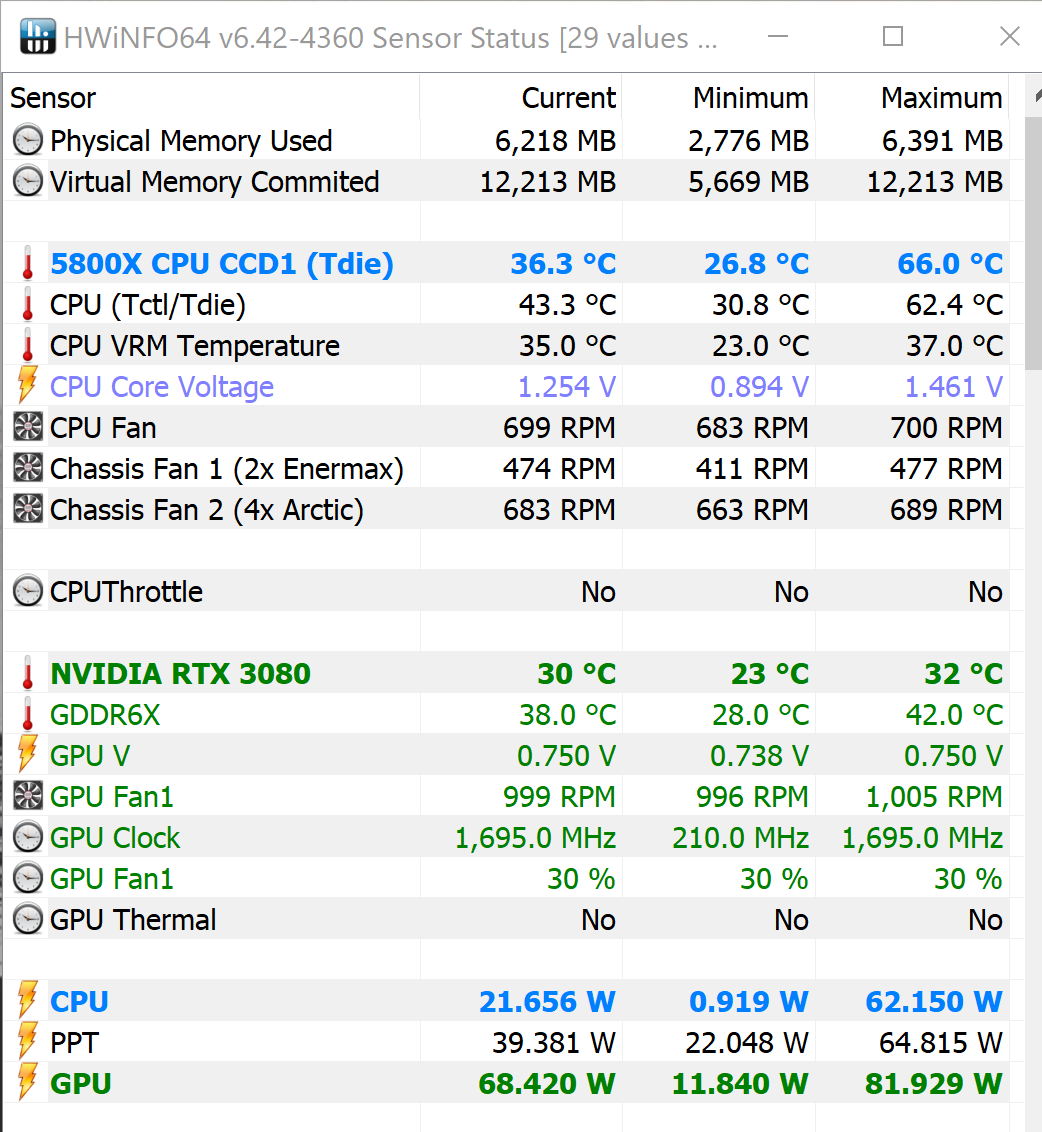Select the NVIDIA RTX 3080 label
1042x1132 pixels.
click(x=181, y=674)
